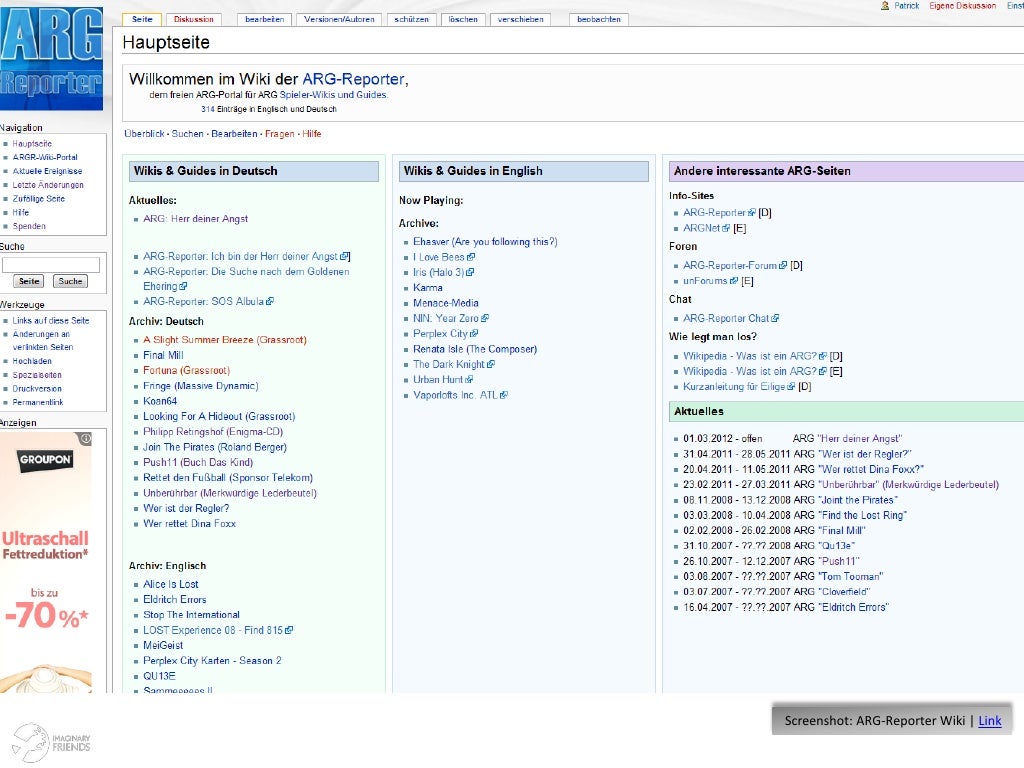Click the wiki search input field
The width and height of the screenshot is (1024, 768).
51,264
